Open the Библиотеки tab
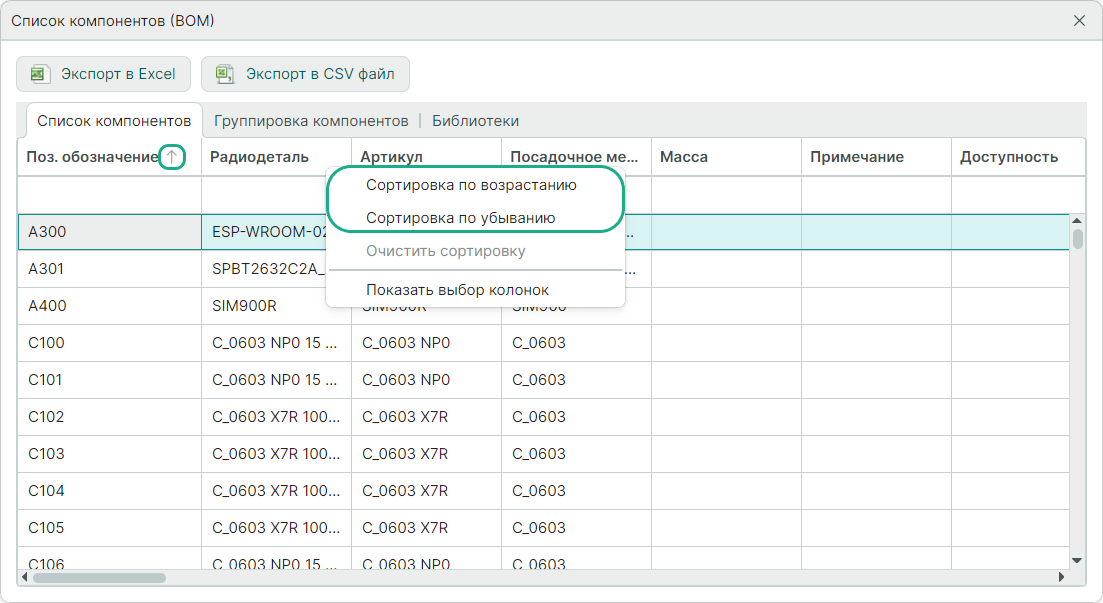This screenshot has height=603, width=1103. [x=475, y=121]
